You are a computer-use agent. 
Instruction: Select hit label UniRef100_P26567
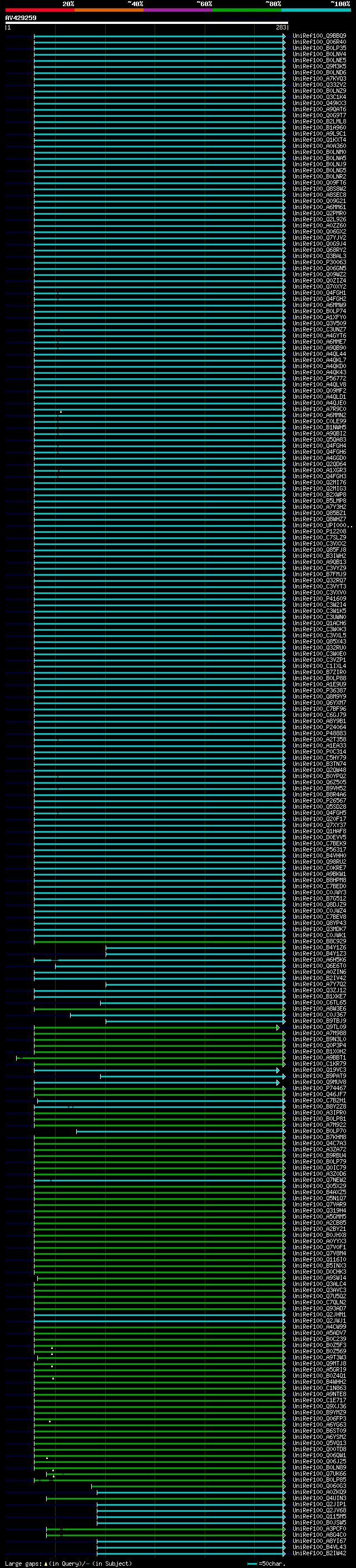click(x=319, y=800)
